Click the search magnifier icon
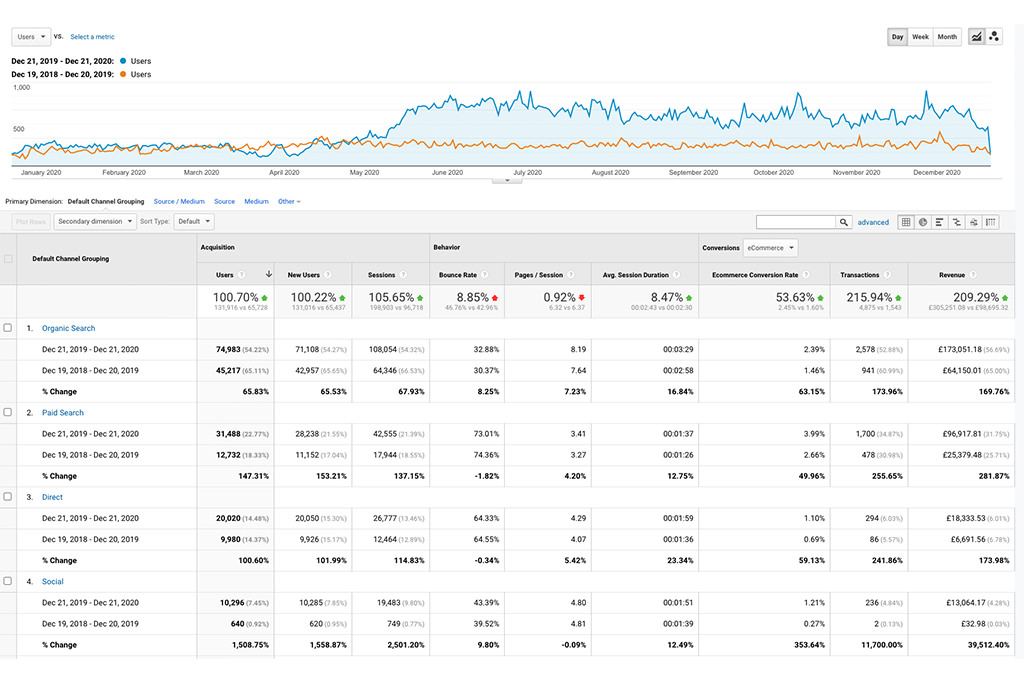Screen dimensions: 1024x683 tap(845, 222)
